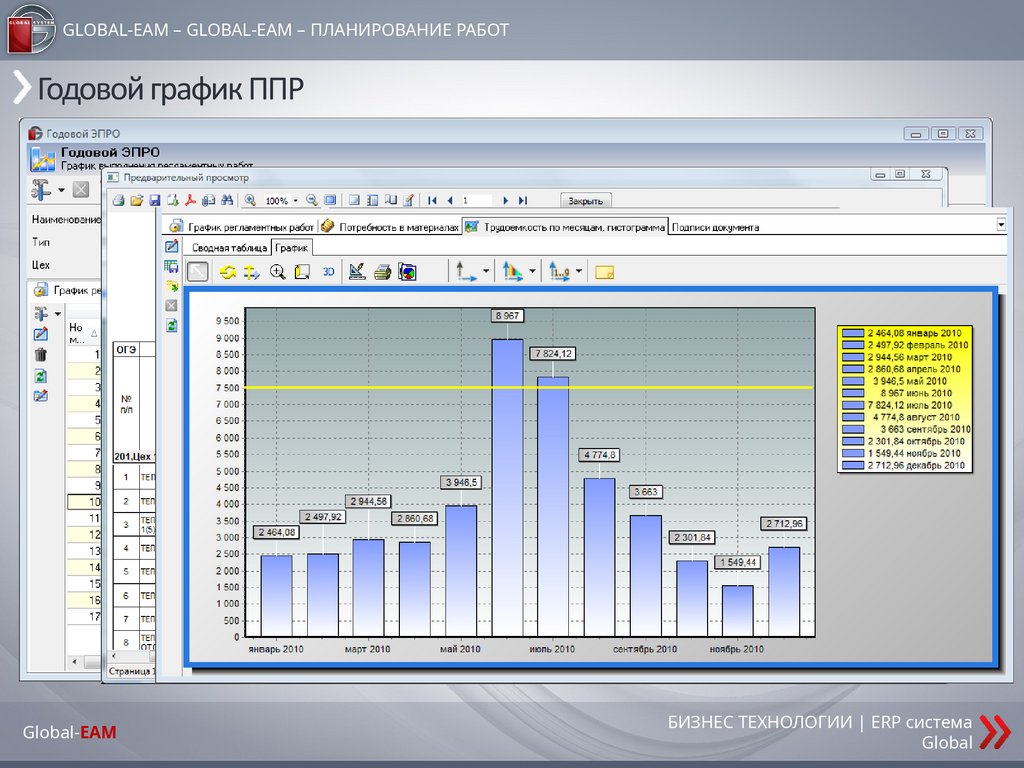The image size is (1024, 768).
Task: Click page number field in preview toolbar
Action: (477, 200)
